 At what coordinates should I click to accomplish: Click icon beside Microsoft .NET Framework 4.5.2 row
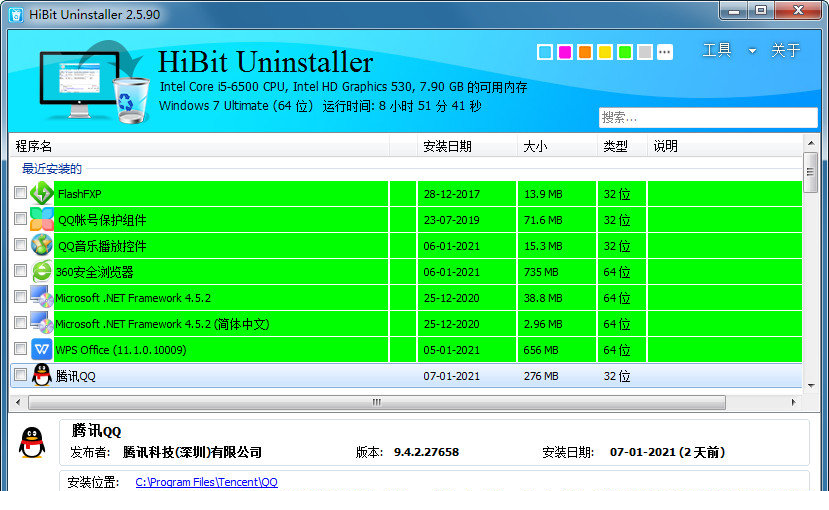tap(42, 298)
